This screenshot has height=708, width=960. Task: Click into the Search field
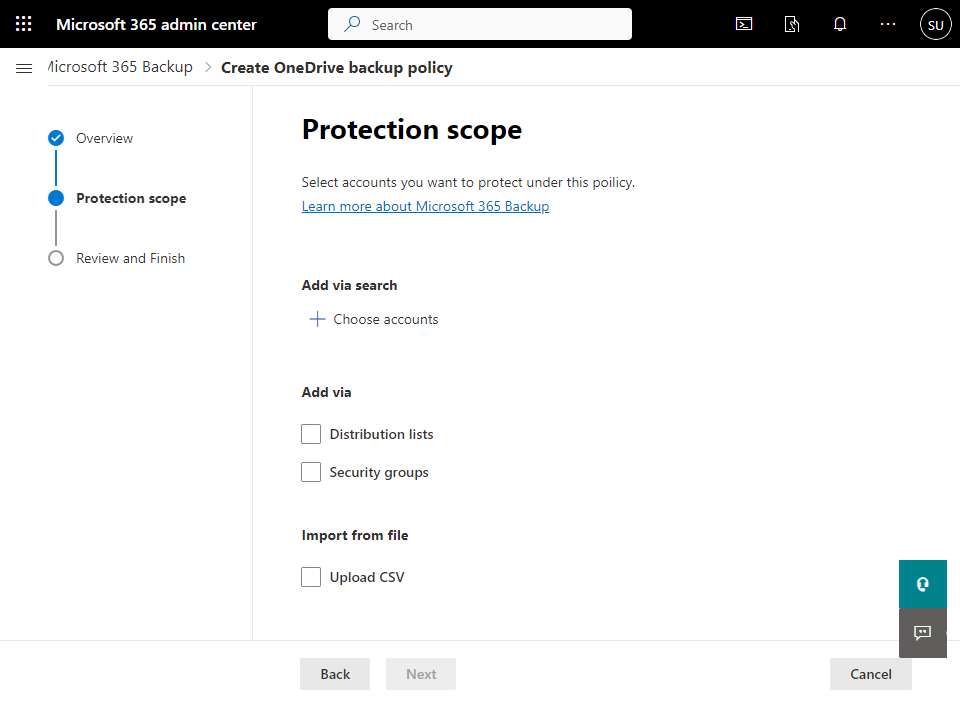click(490, 25)
